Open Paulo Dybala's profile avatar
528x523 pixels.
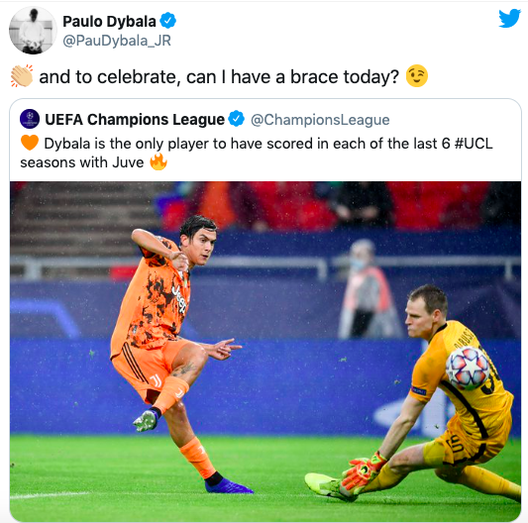click(33, 30)
